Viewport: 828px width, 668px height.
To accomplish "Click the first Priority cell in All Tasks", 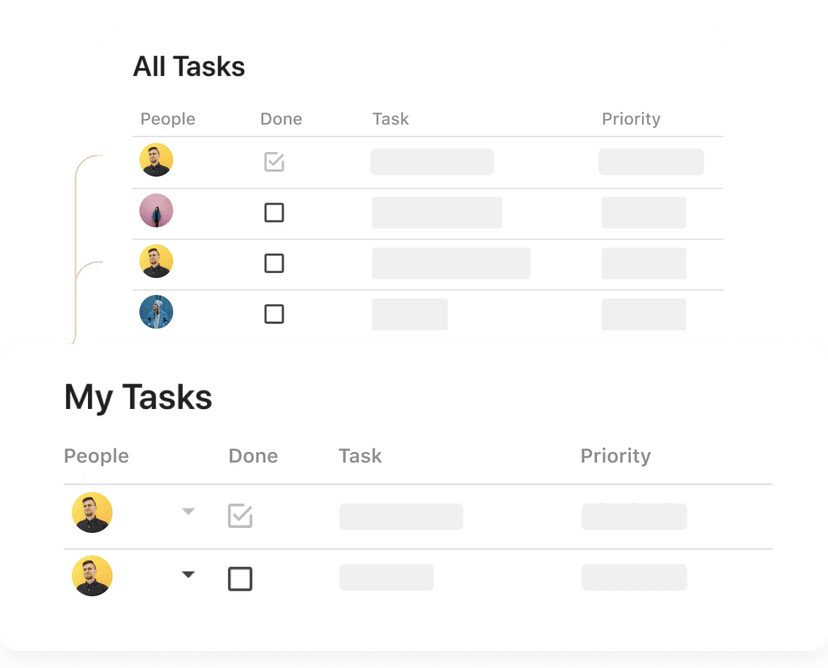I will pos(651,162).
